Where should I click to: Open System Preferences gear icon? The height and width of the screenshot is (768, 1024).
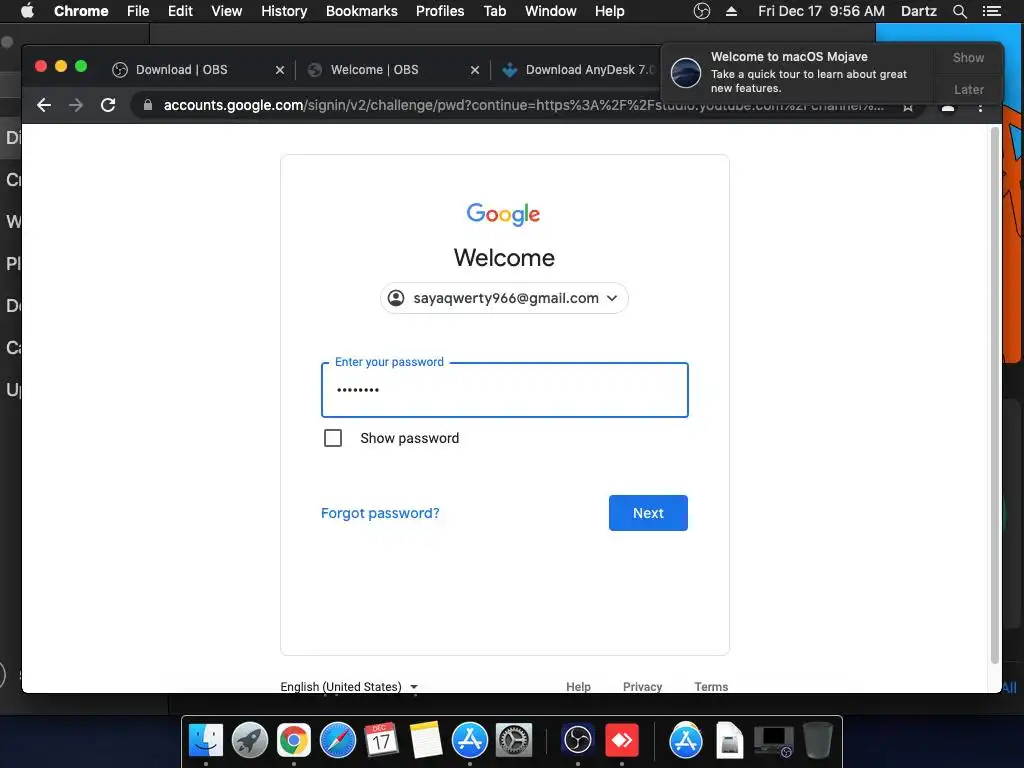tap(514, 741)
